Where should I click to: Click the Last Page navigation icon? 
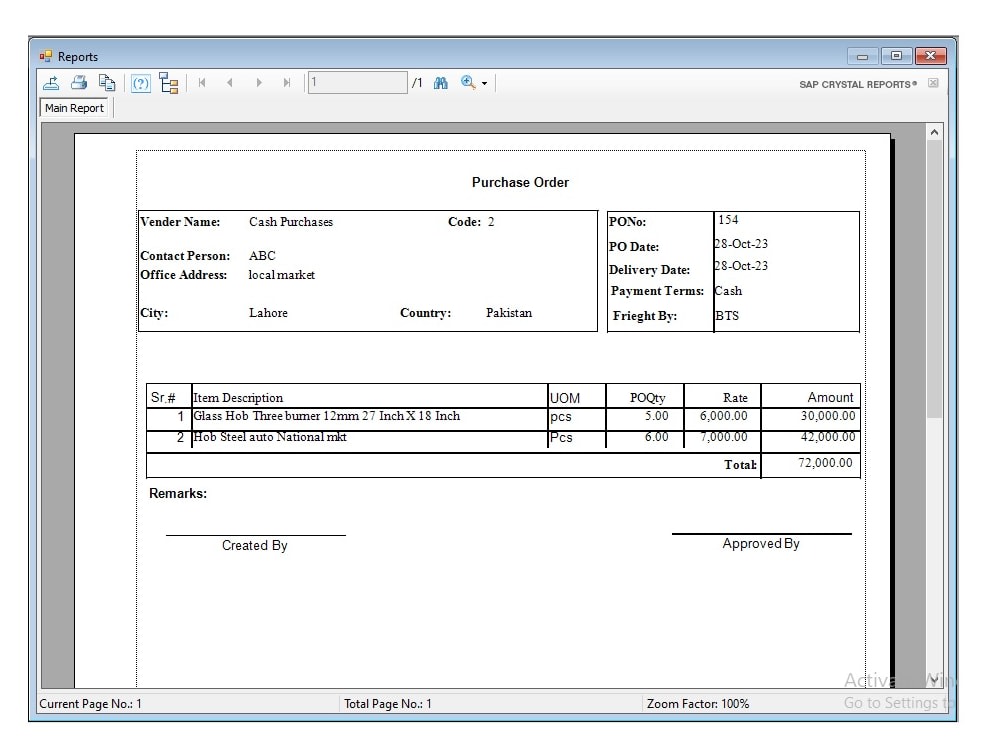(288, 83)
